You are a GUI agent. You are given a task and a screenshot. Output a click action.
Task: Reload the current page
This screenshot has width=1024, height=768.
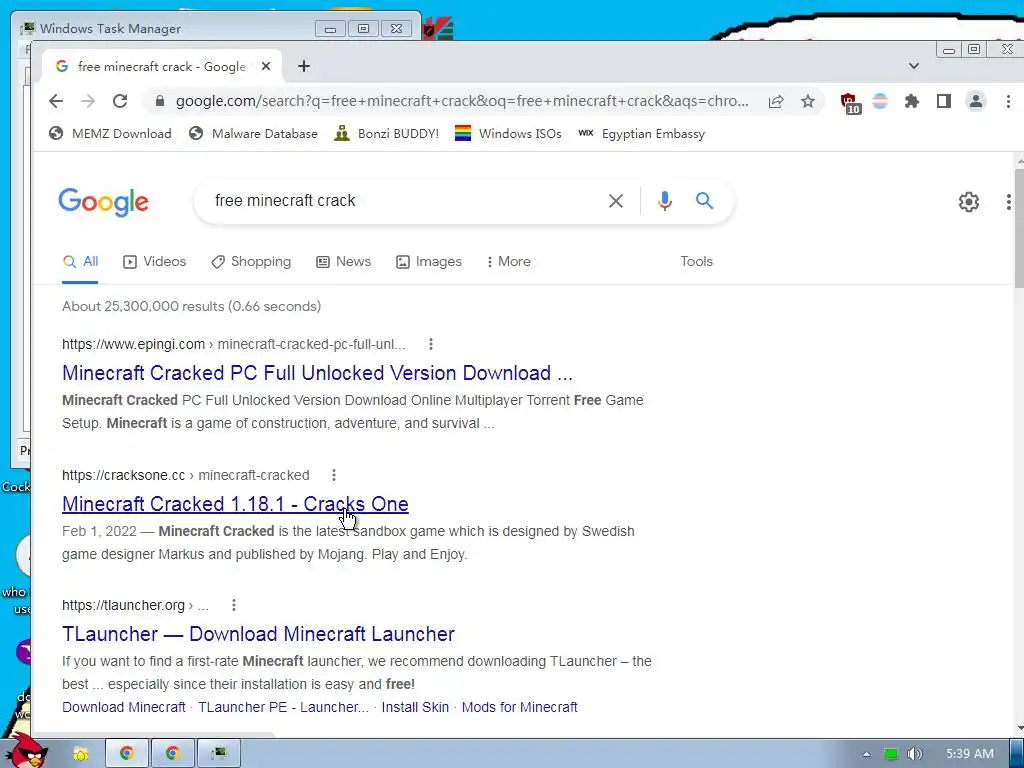pos(120,101)
